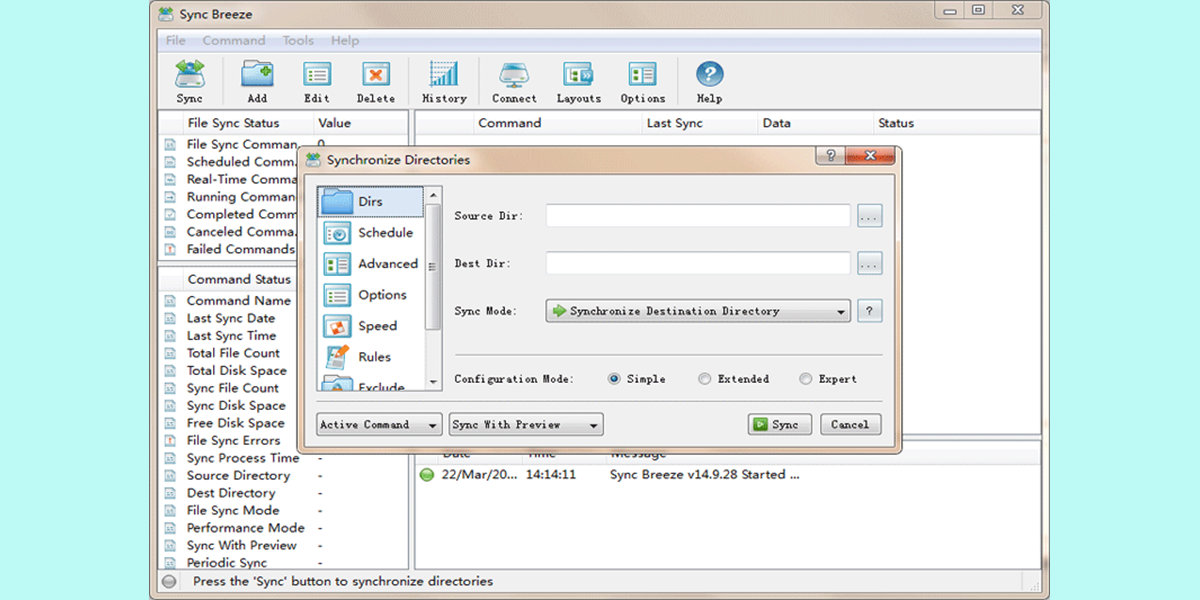
Task: Open the Command menu
Action: pos(234,41)
